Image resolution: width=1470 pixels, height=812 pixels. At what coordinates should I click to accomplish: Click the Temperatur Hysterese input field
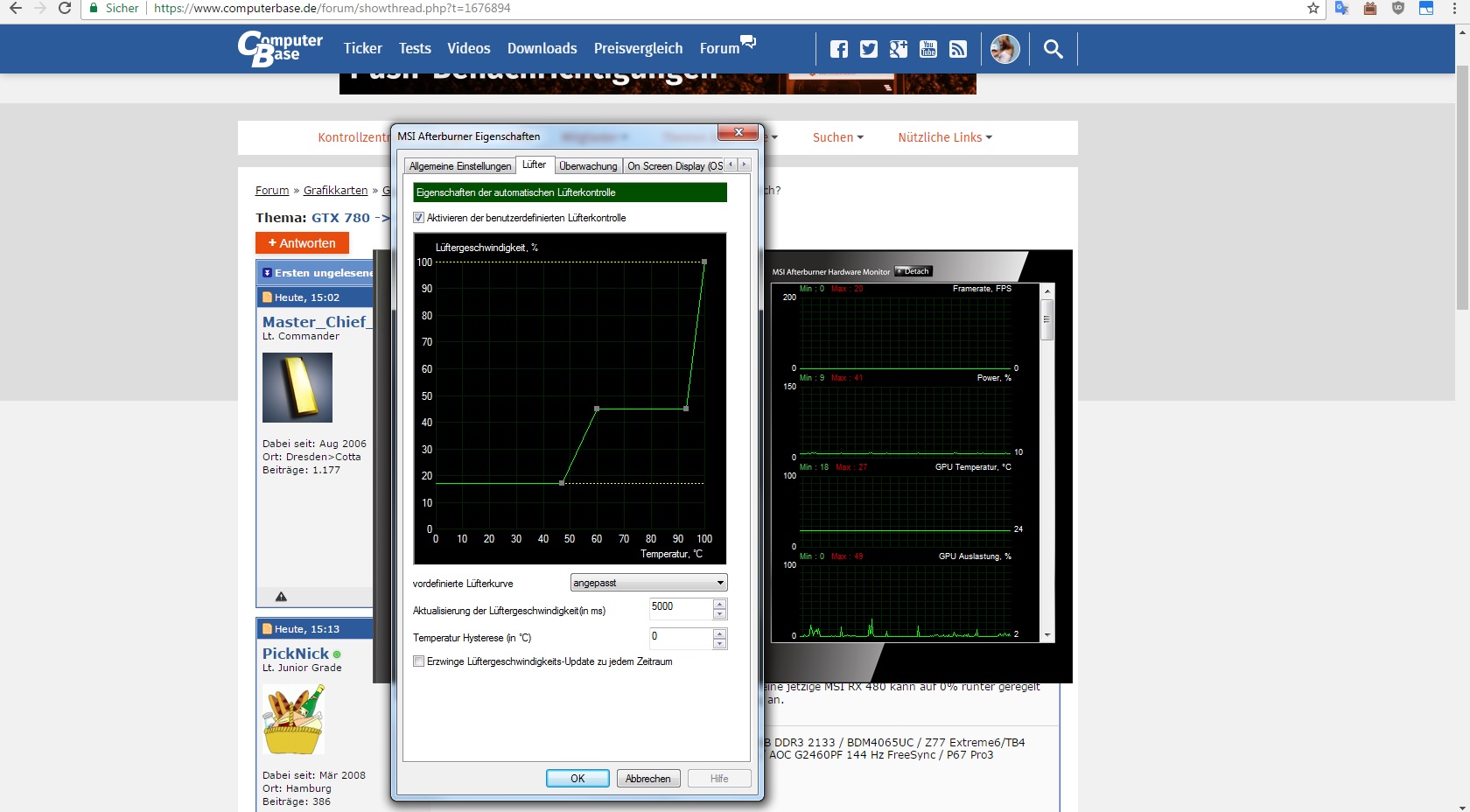point(681,639)
